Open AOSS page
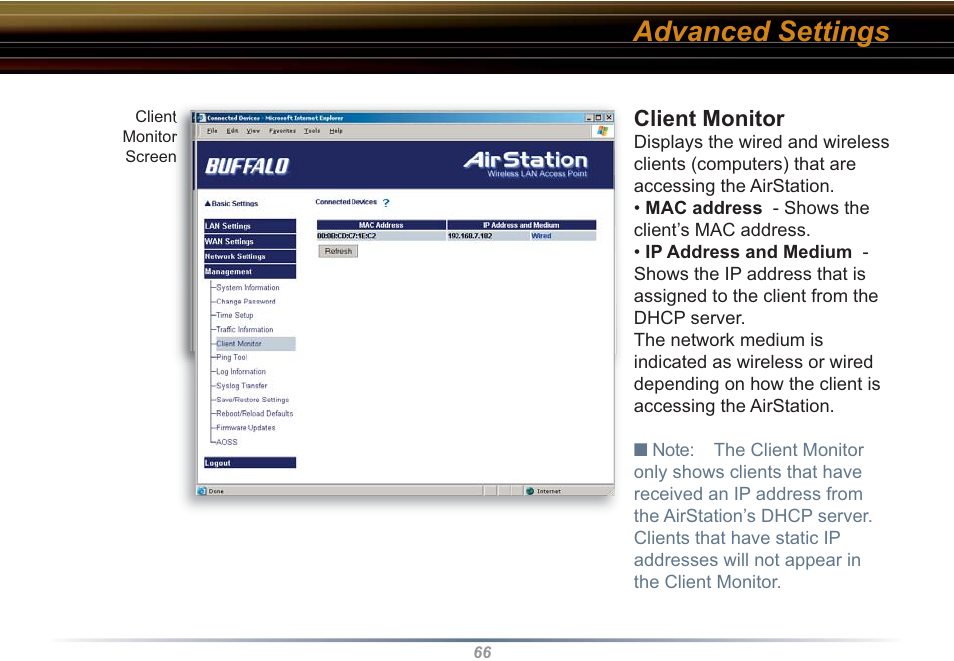This screenshot has width=954, height=661. tap(227, 442)
